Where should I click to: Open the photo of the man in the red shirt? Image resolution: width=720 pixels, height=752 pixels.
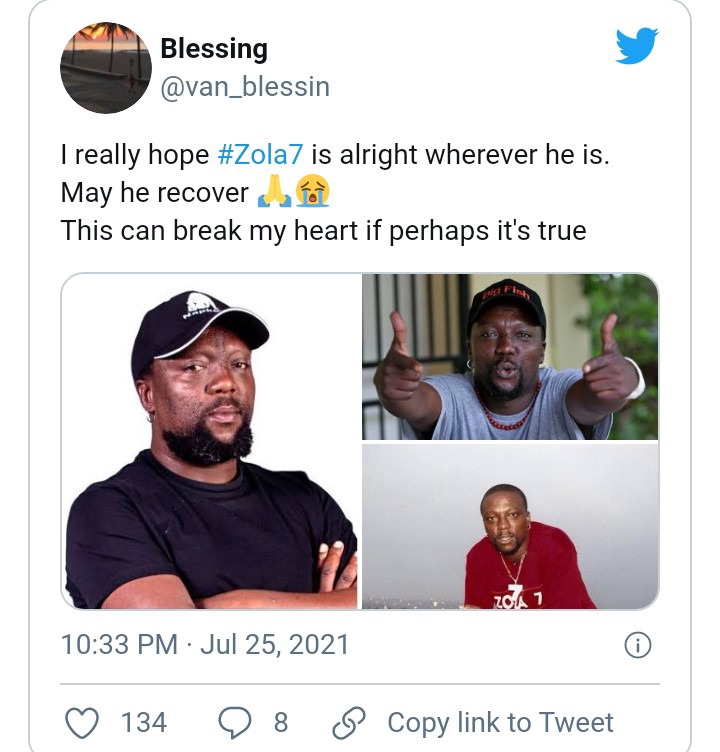(510, 527)
